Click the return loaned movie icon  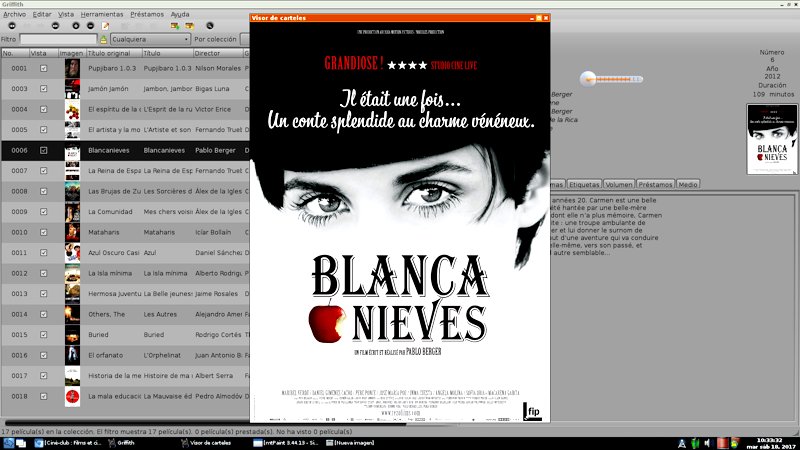point(190,26)
